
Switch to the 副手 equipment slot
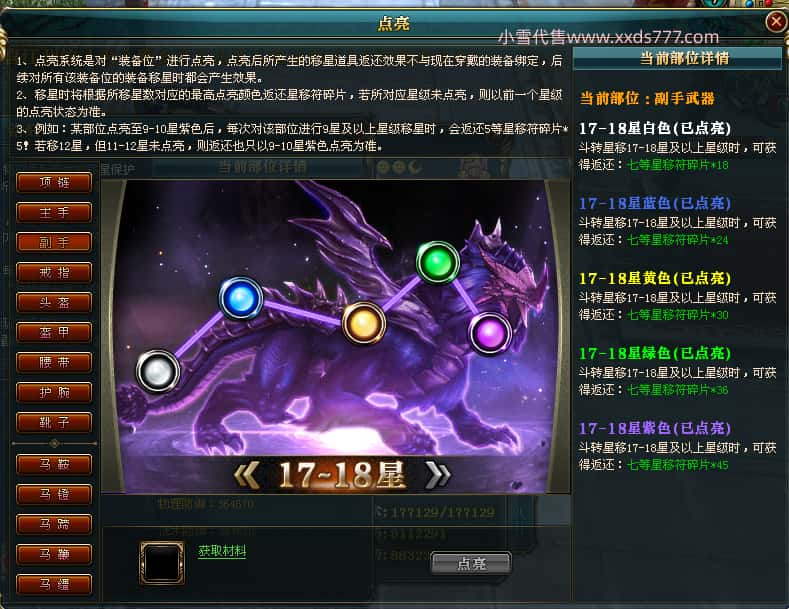(54, 242)
